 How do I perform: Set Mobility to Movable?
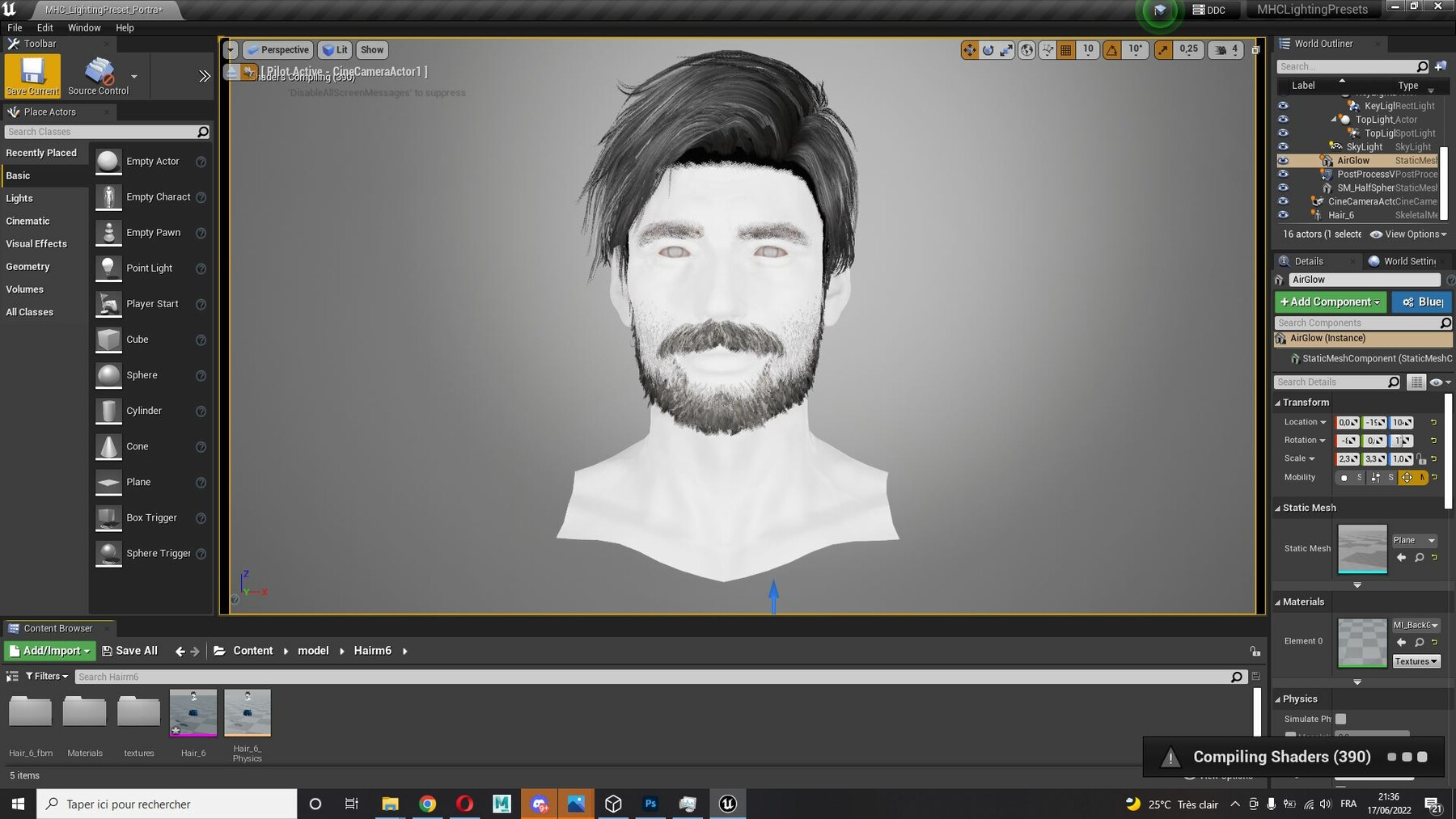pyautogui.click(x=1413, y=478)
